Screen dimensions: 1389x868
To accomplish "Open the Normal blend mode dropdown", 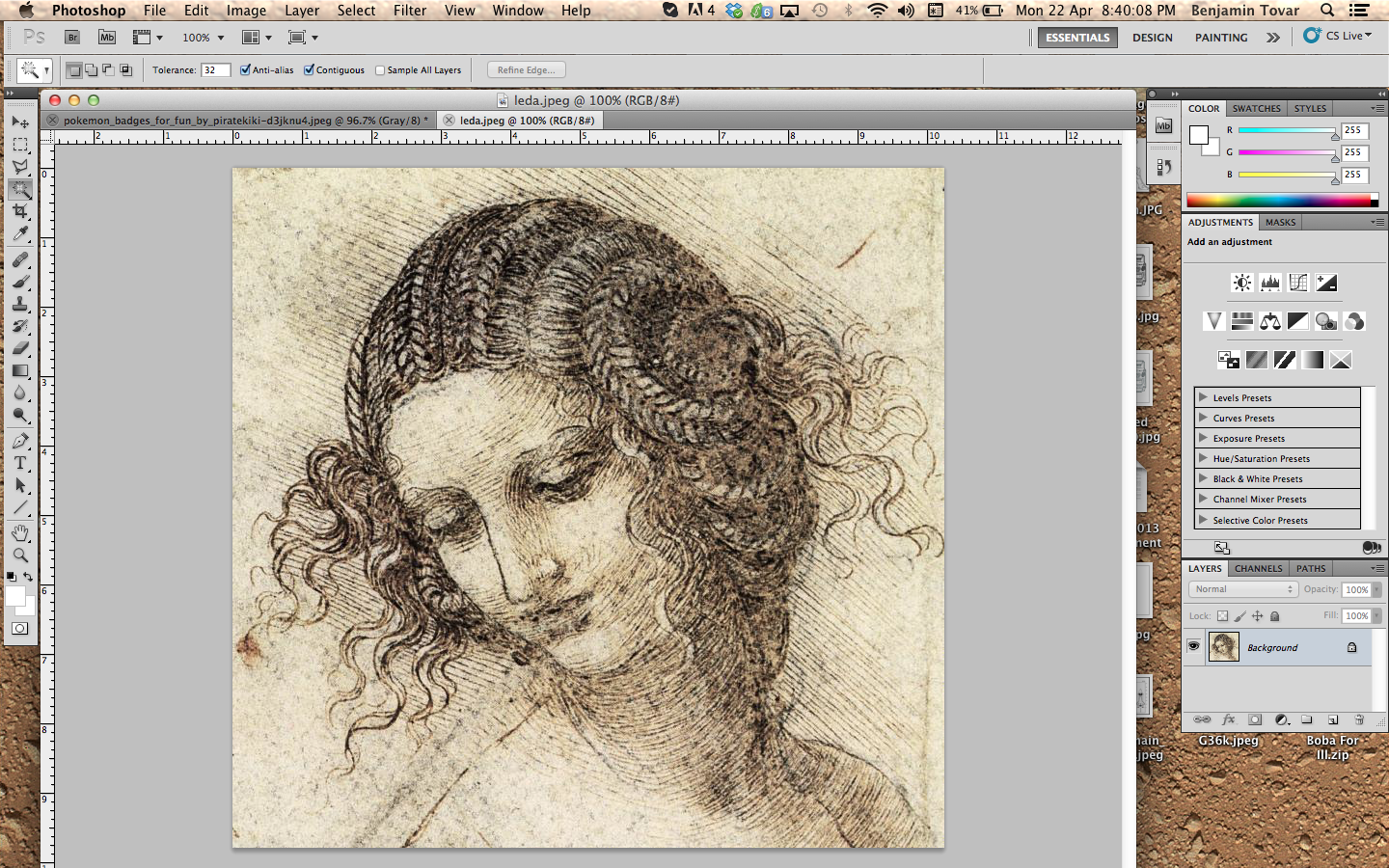I will point(1242,589).
